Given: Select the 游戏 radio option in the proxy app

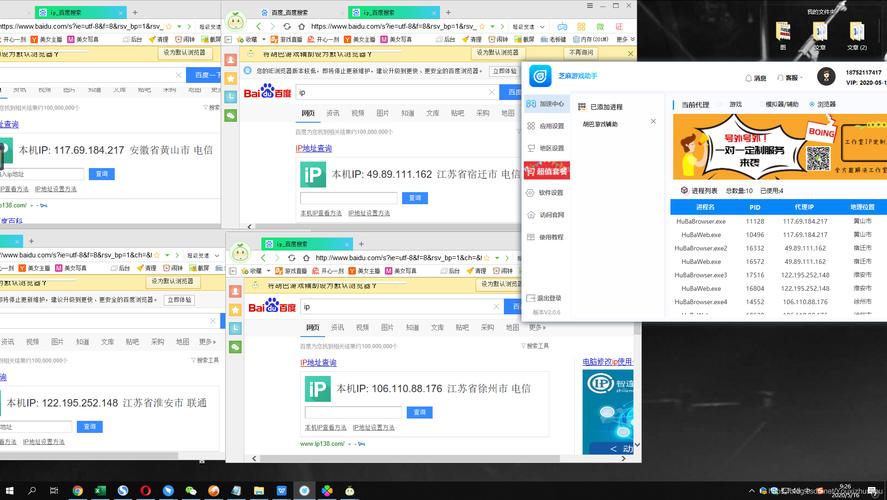Looking at the screenshot, I should 731,104.
